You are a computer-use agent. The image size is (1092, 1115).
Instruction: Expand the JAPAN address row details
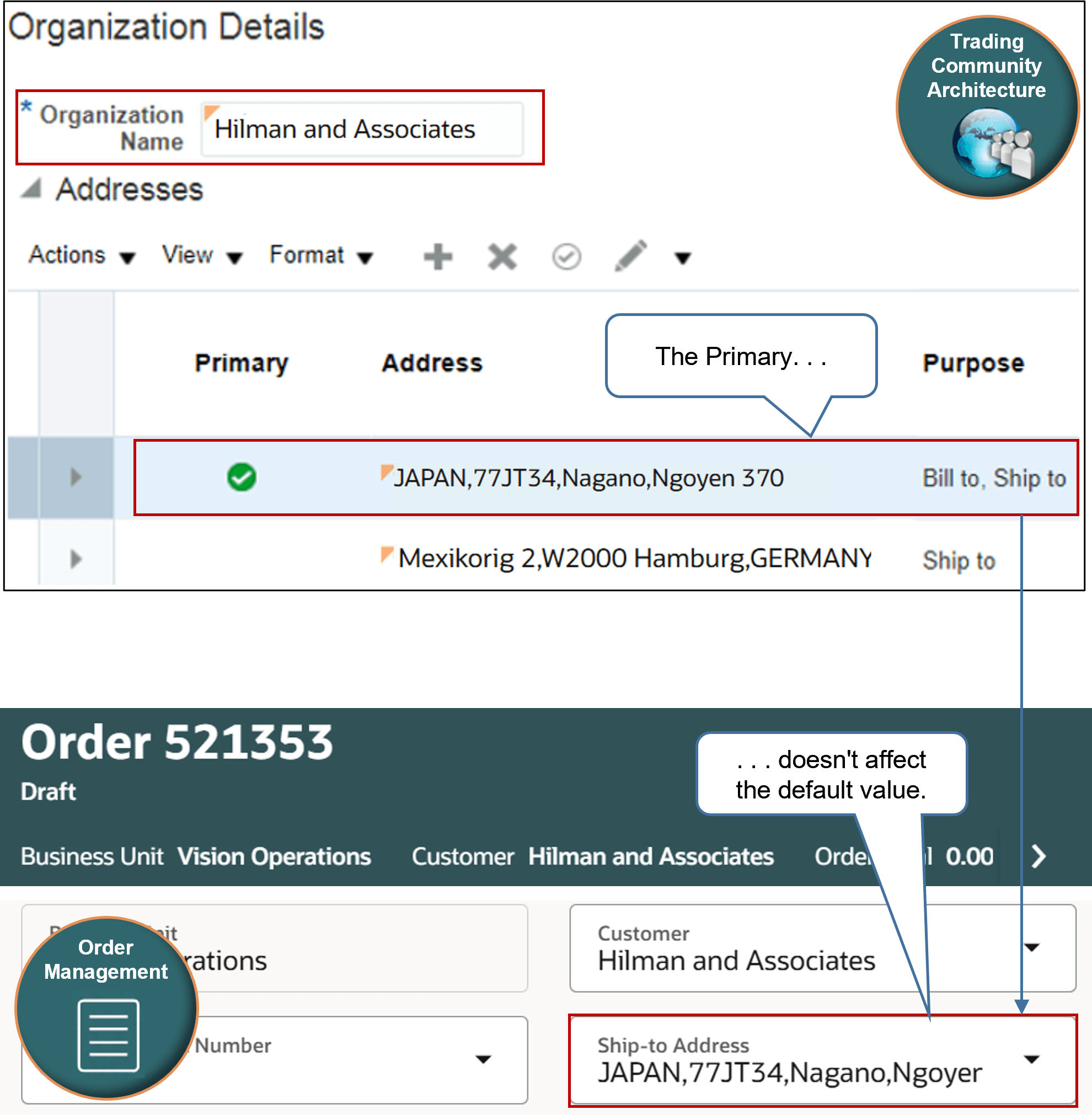[76, 478]
